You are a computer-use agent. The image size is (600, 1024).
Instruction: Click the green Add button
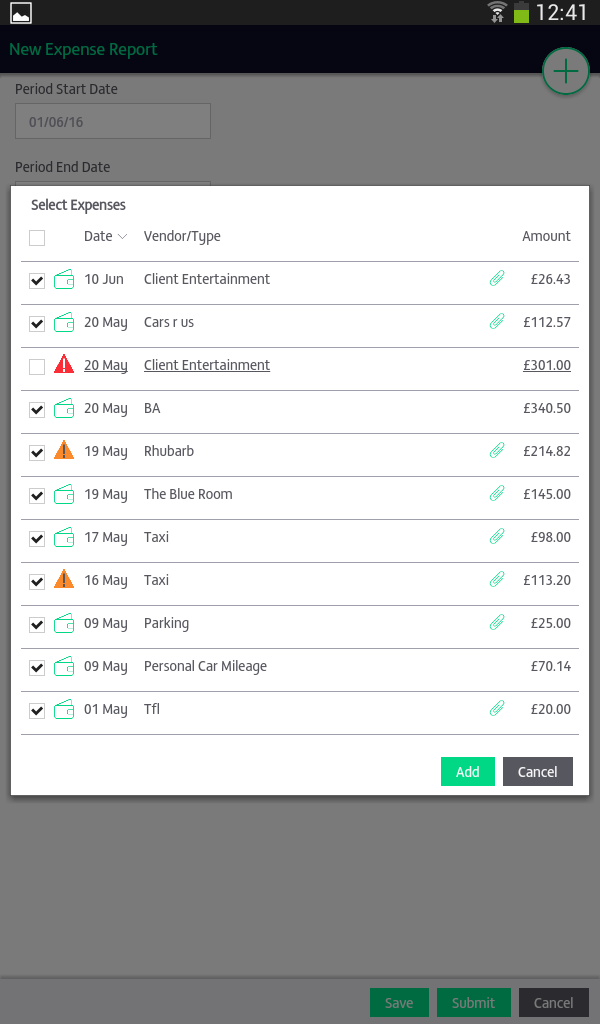467,771
